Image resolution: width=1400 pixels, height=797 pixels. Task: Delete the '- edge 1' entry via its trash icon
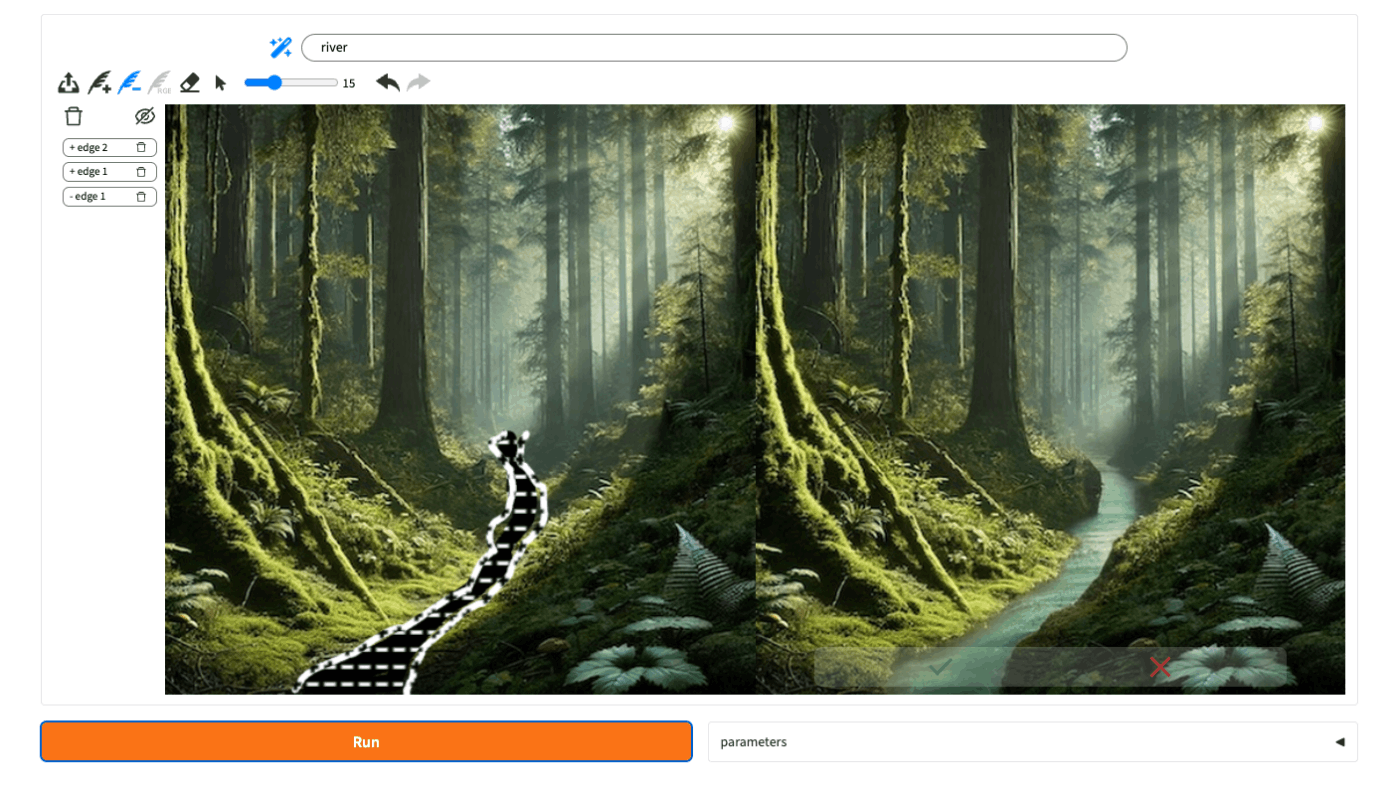point(141,196)
